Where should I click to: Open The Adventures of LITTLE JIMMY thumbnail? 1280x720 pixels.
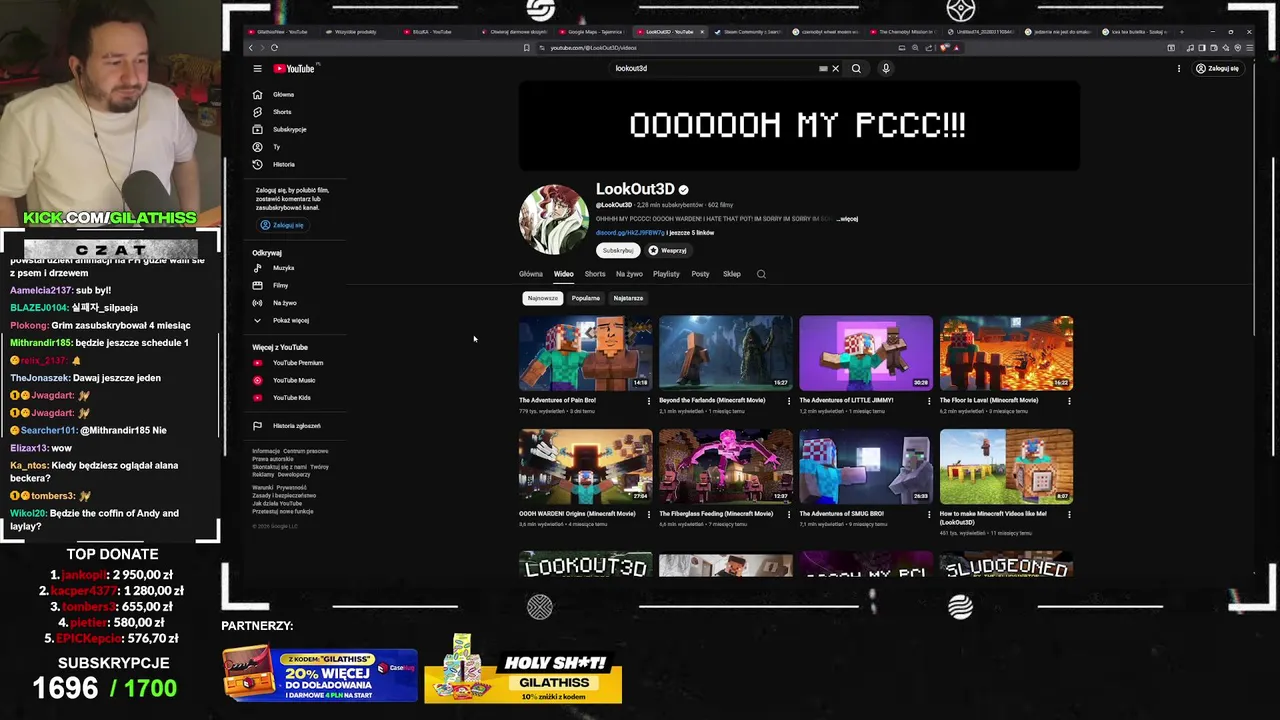pos(866,353)
